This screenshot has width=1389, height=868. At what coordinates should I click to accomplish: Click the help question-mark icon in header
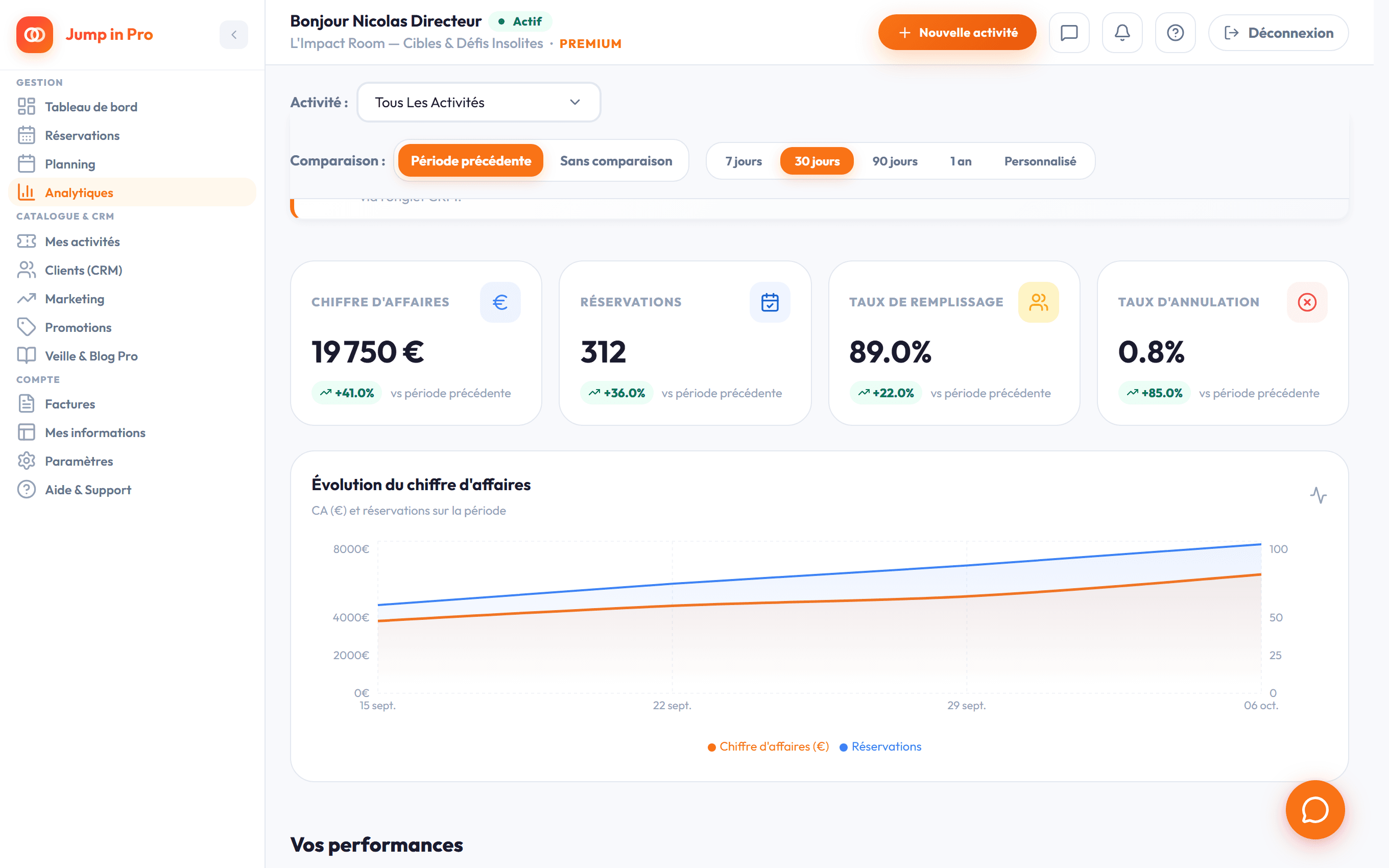1175,33
